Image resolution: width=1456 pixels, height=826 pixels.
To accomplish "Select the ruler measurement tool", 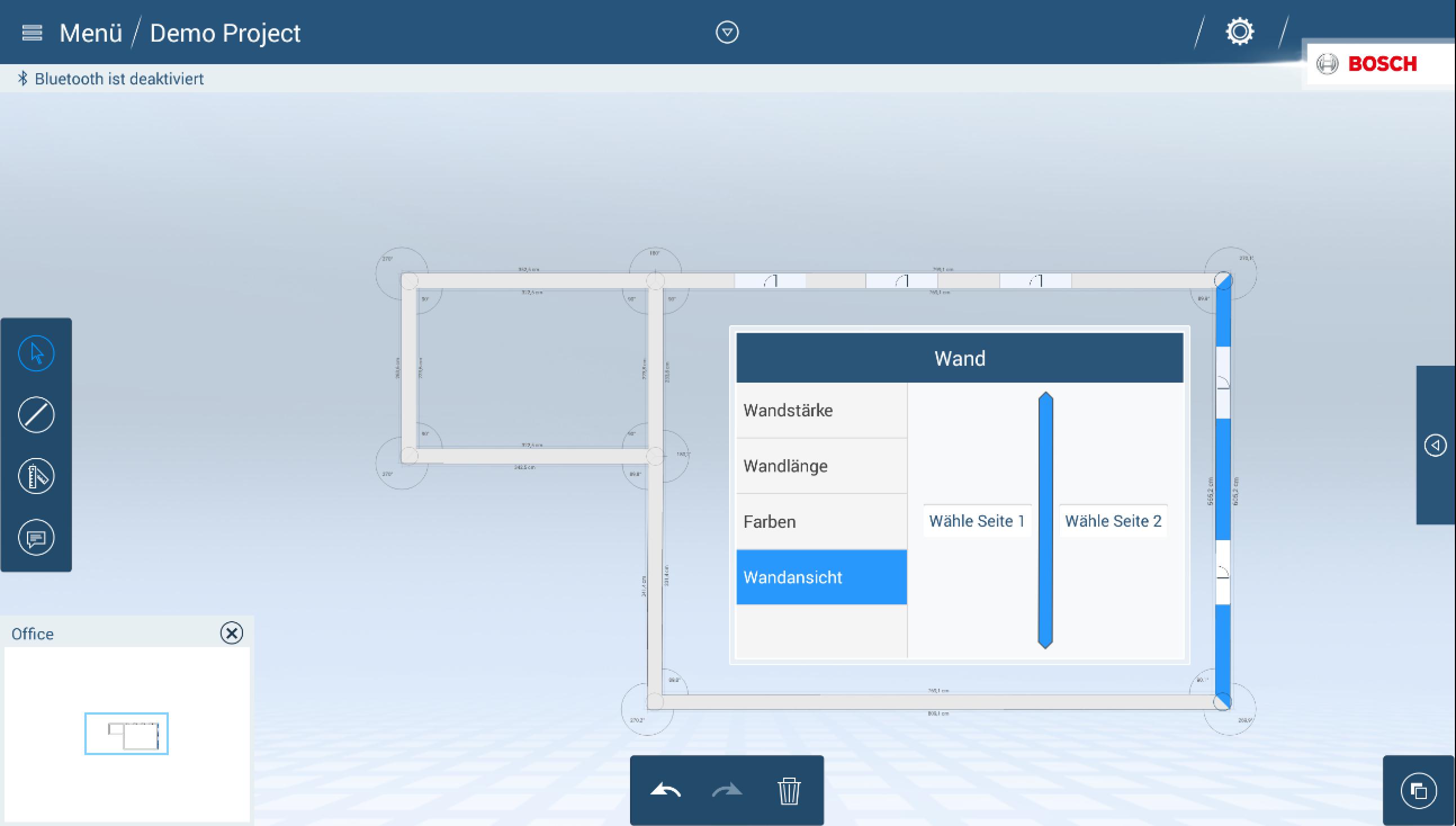I will click(x=37, y=476).
